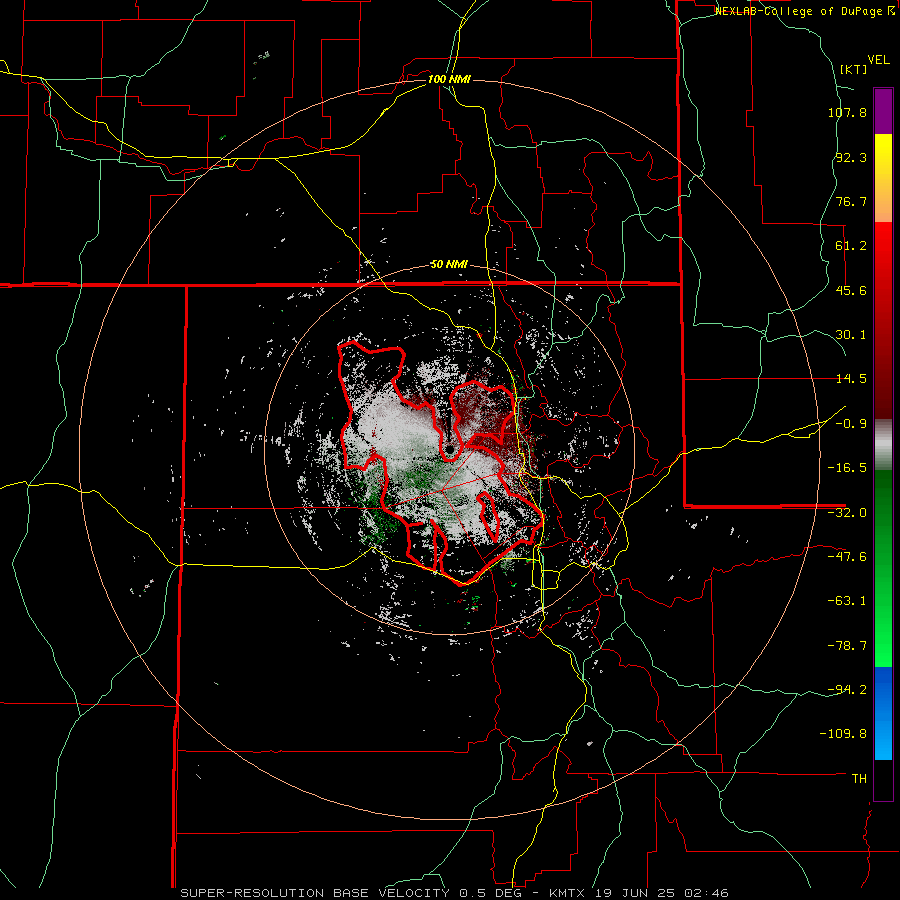Pick the green inbound segment of velocity bar

pyautogui.click(x=883, y=568)
